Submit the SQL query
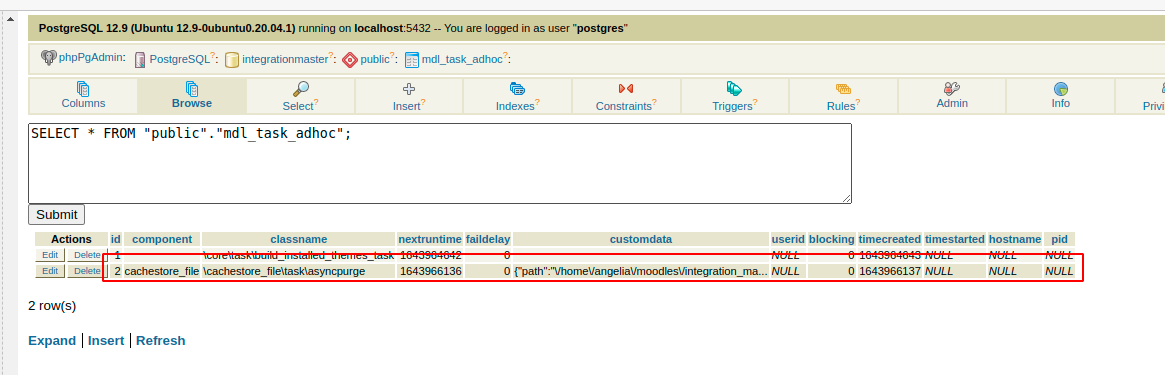Viewport: 1165px width, 375px height. coord(56,215)
